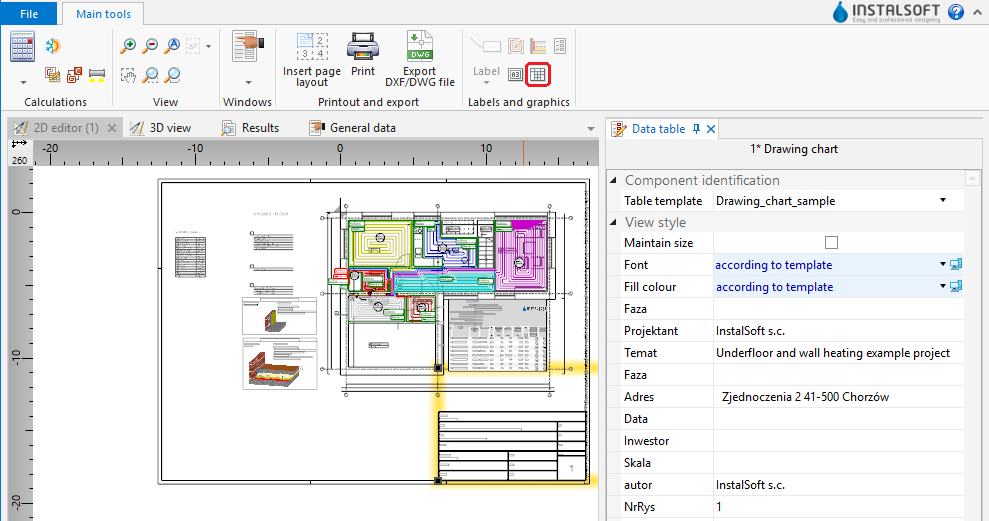Viewport: 989px width, 521px height.
Task: Click the Temat value field
Action: click(x=832, y=353)
